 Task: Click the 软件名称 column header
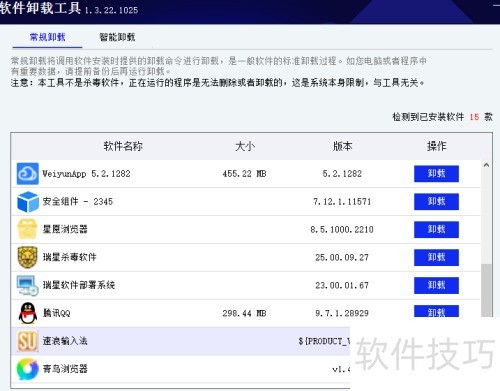point(123,146)
